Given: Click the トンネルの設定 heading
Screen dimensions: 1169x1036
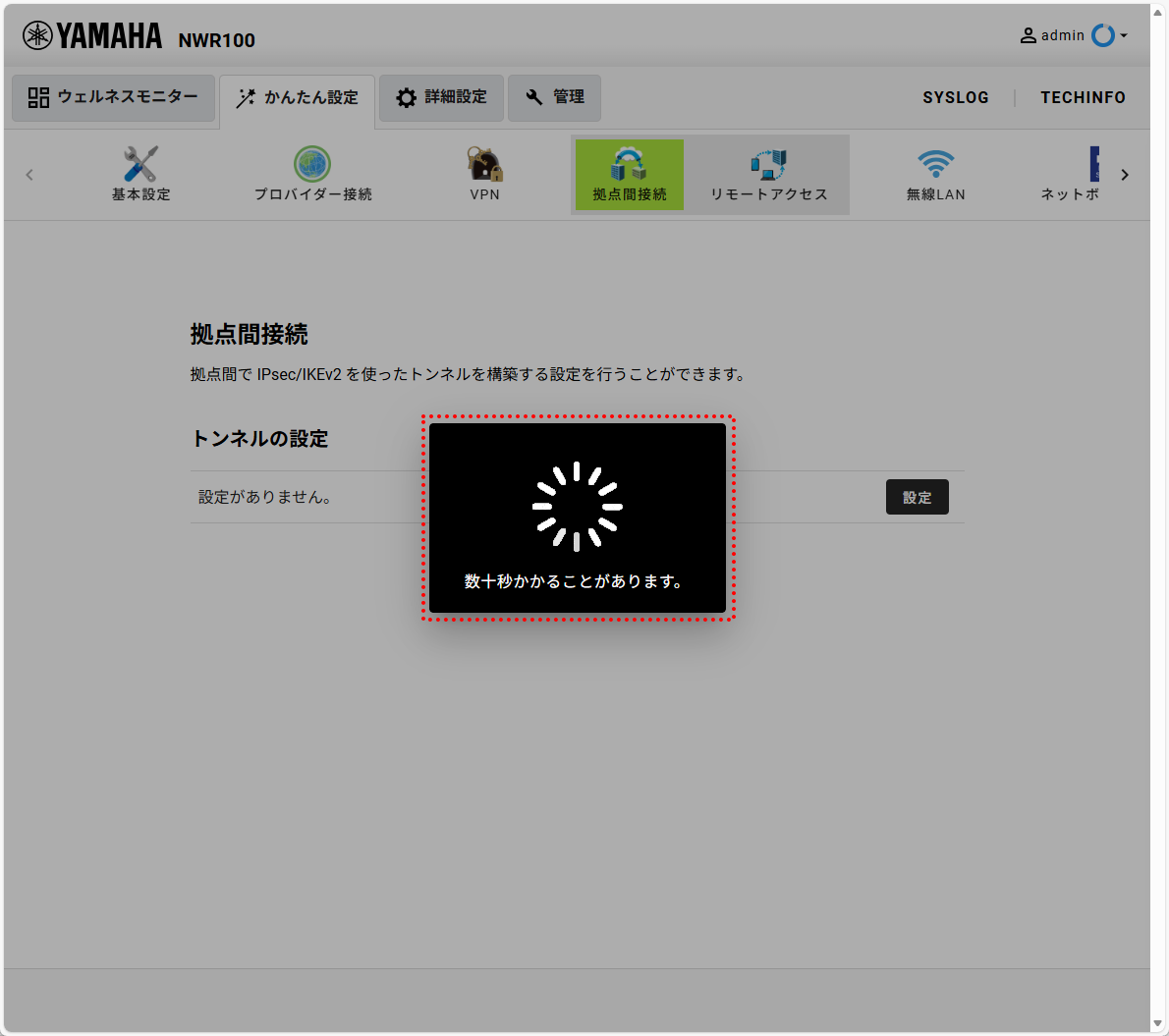Looking at the screenshot, I should [x=260, y=439].
